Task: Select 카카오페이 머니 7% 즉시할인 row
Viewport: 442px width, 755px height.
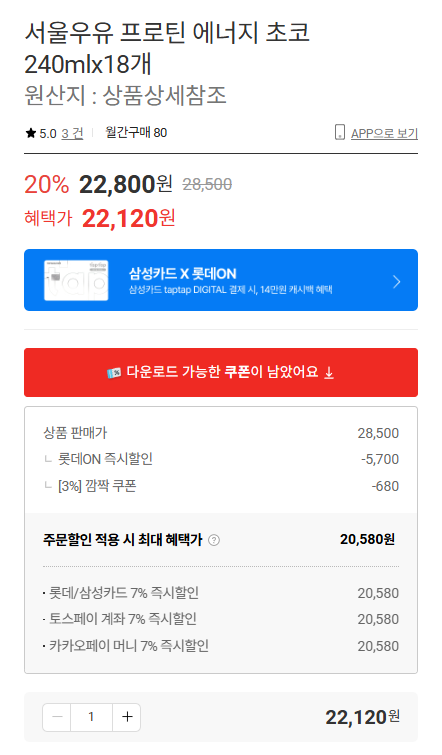Action: pos(221,646)
